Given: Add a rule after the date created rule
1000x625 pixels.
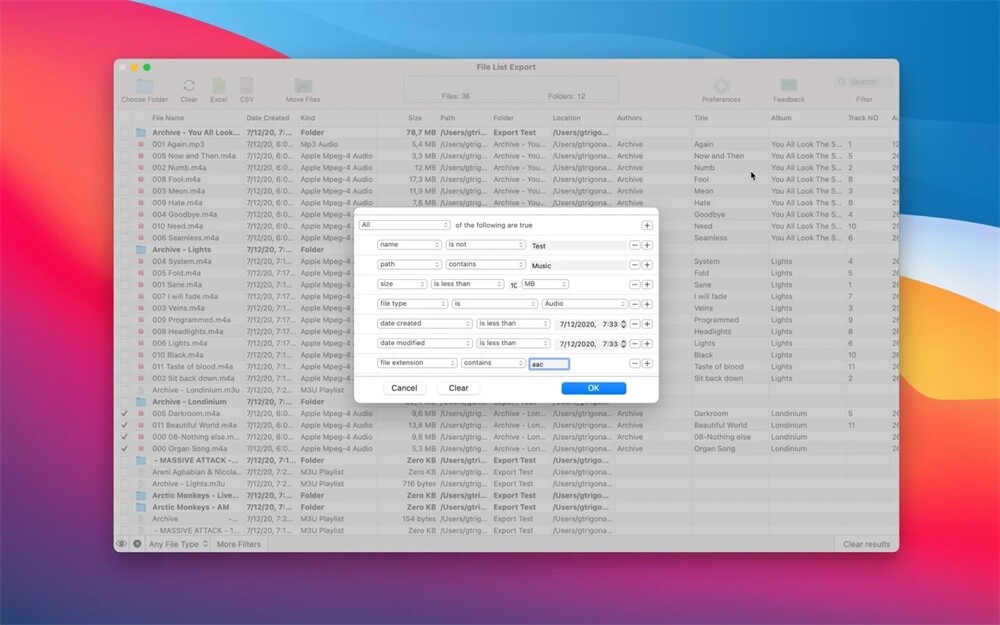Looking at the screenshot, I should click(x=647, y=324).
